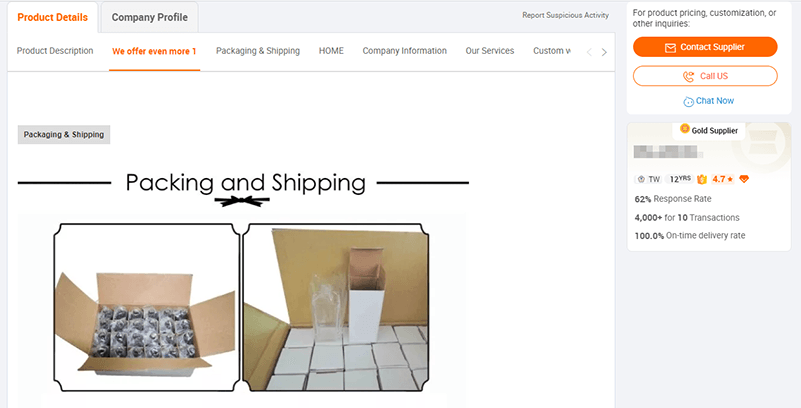Click the award badge icon next to 12YRS
This screenshot has height=408, width=801.
pyautogui.click(x=701, y=179)
